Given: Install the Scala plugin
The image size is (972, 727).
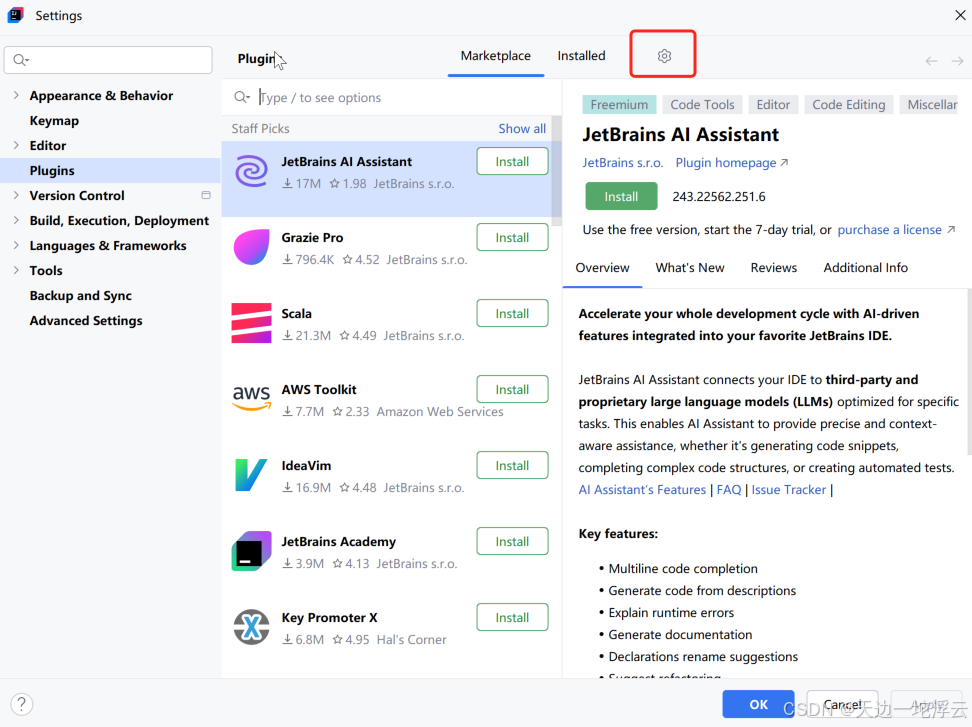Looking at the screenshot, I should (512, 313).
